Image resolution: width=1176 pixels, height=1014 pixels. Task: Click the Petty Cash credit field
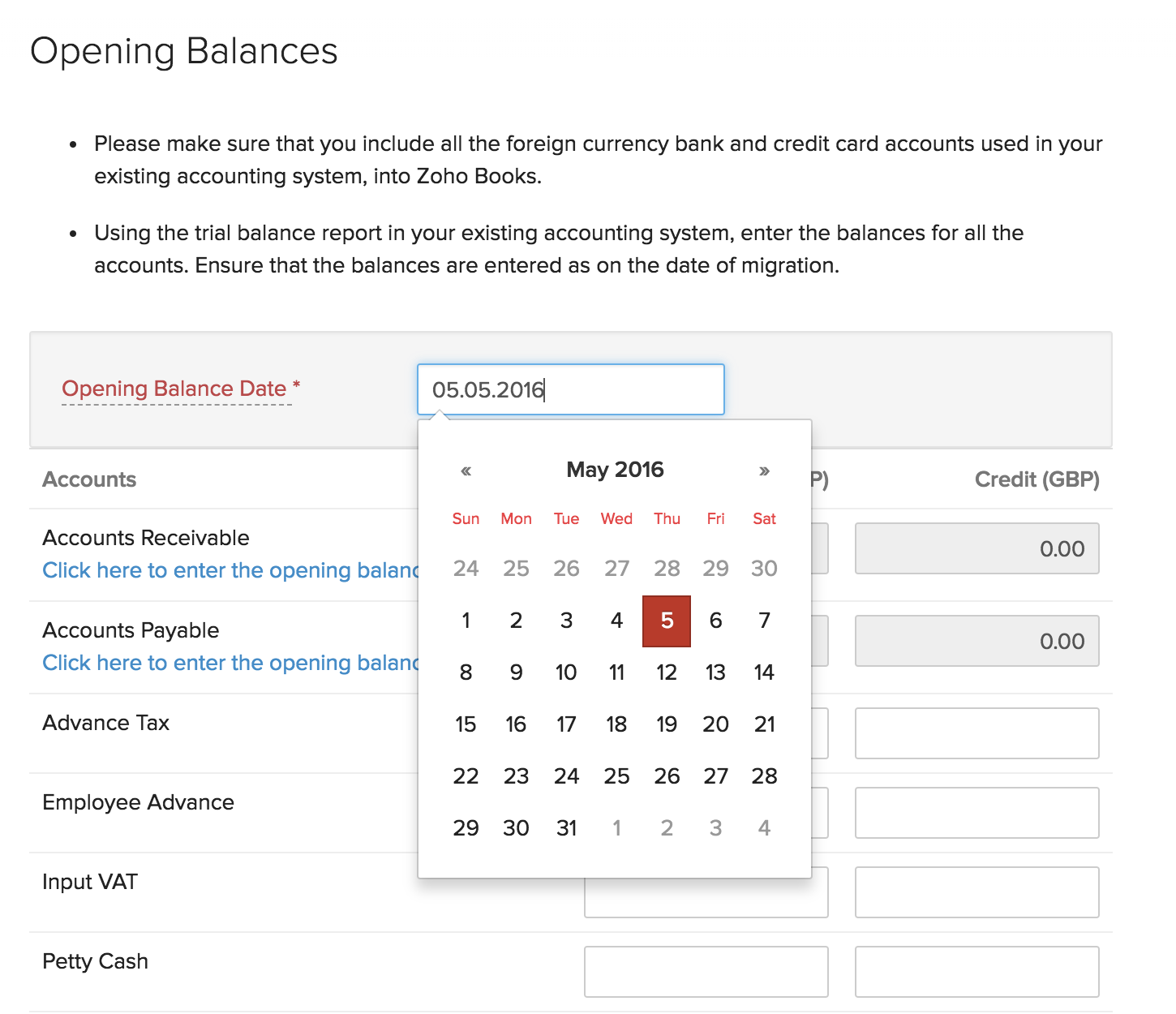(x=976, y=972)
